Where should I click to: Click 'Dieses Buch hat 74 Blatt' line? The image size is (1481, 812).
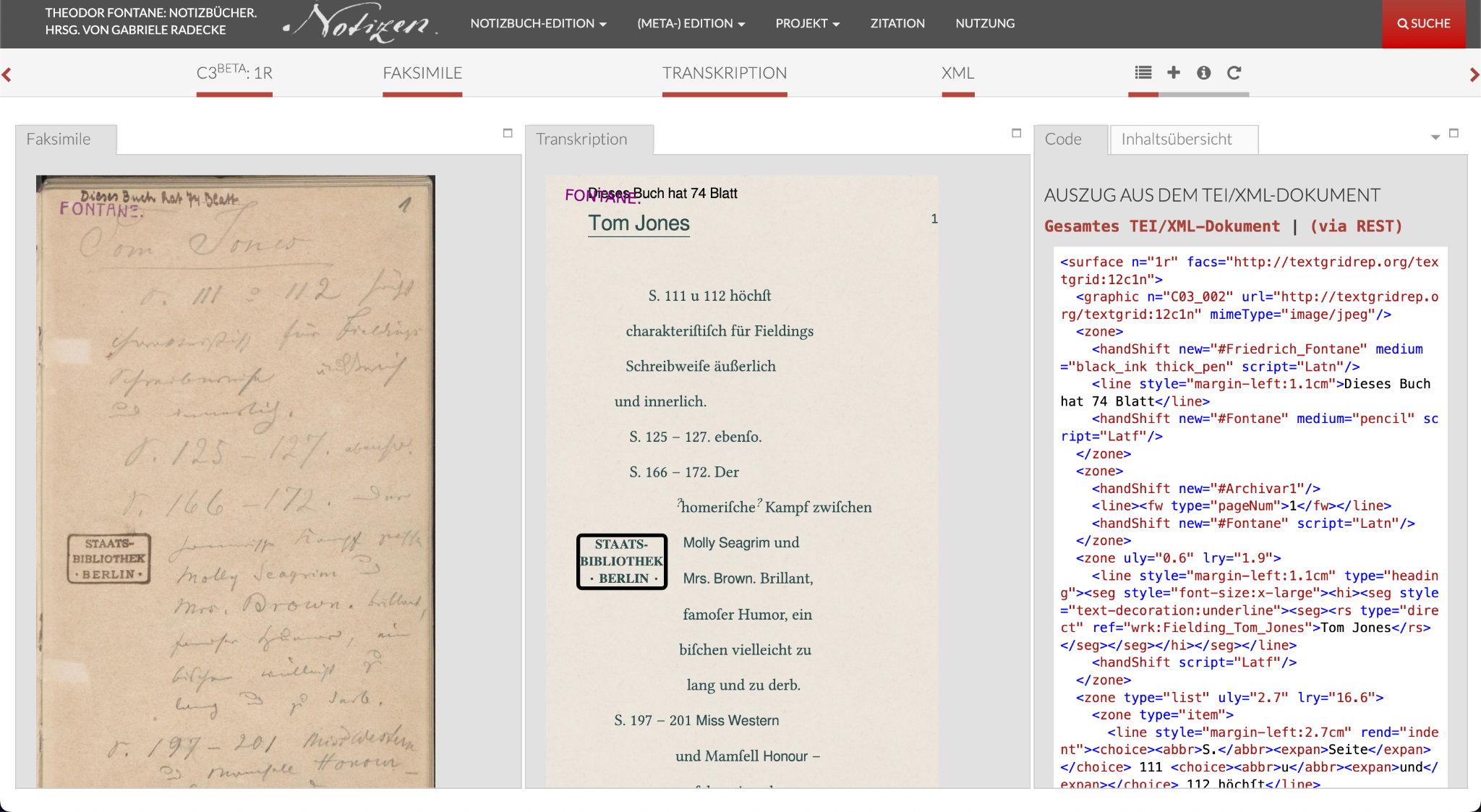pyautogui.click(x=662, y=193)
